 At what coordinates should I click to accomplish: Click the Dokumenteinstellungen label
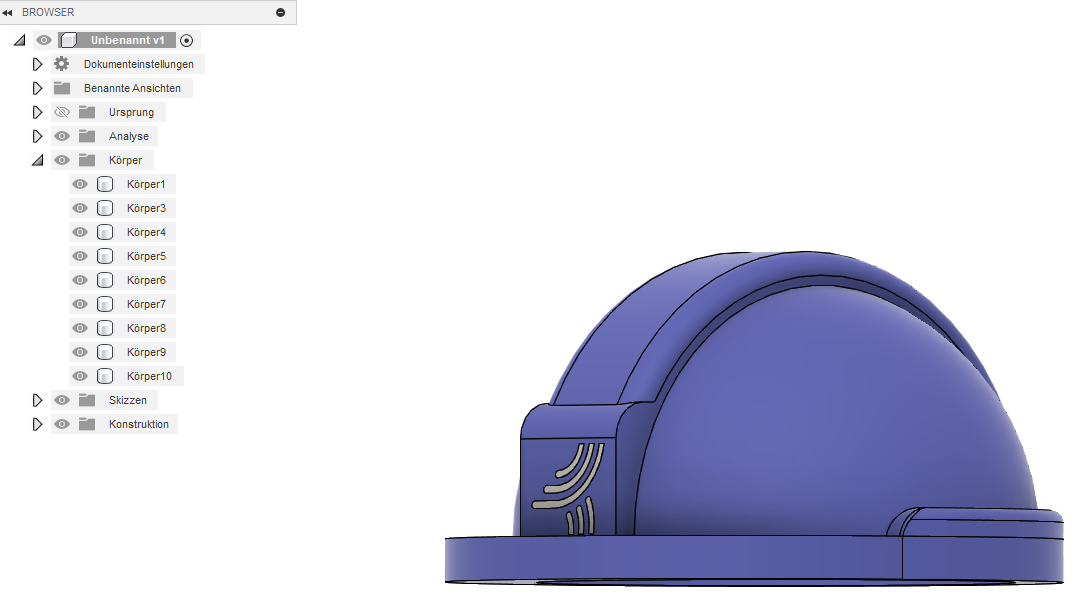139,64
